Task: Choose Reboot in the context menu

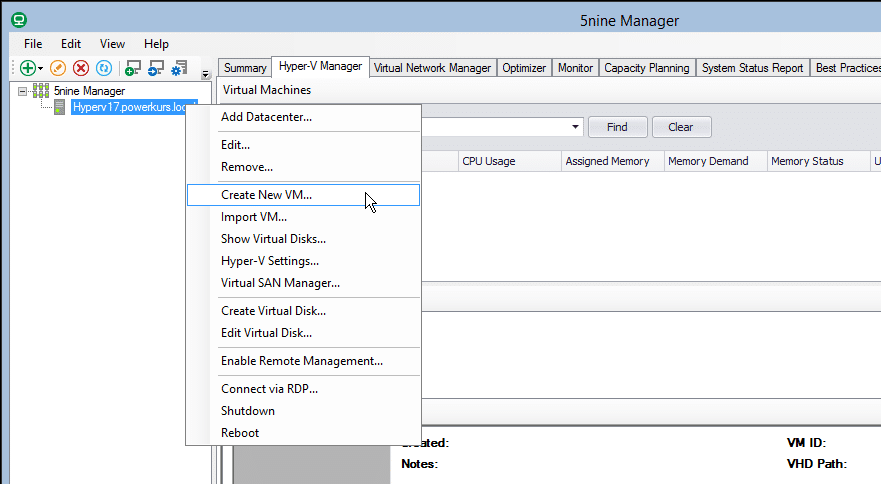Action: pos(303,433)
